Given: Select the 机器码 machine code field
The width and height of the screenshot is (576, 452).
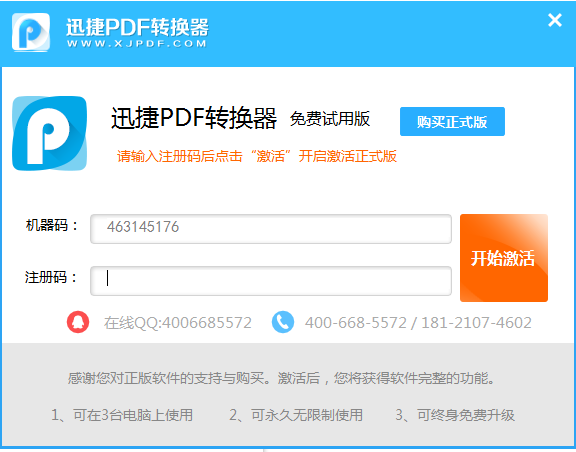Looking at the screenshot, I should (271, 229).
